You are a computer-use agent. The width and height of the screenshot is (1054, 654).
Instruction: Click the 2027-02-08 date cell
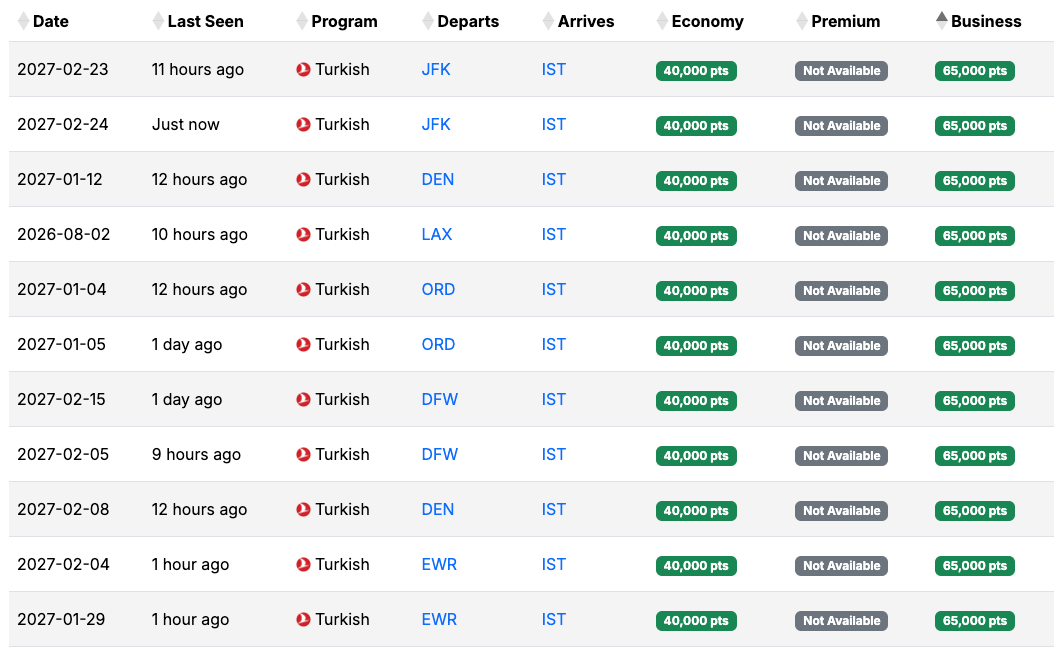coord(63,510)
